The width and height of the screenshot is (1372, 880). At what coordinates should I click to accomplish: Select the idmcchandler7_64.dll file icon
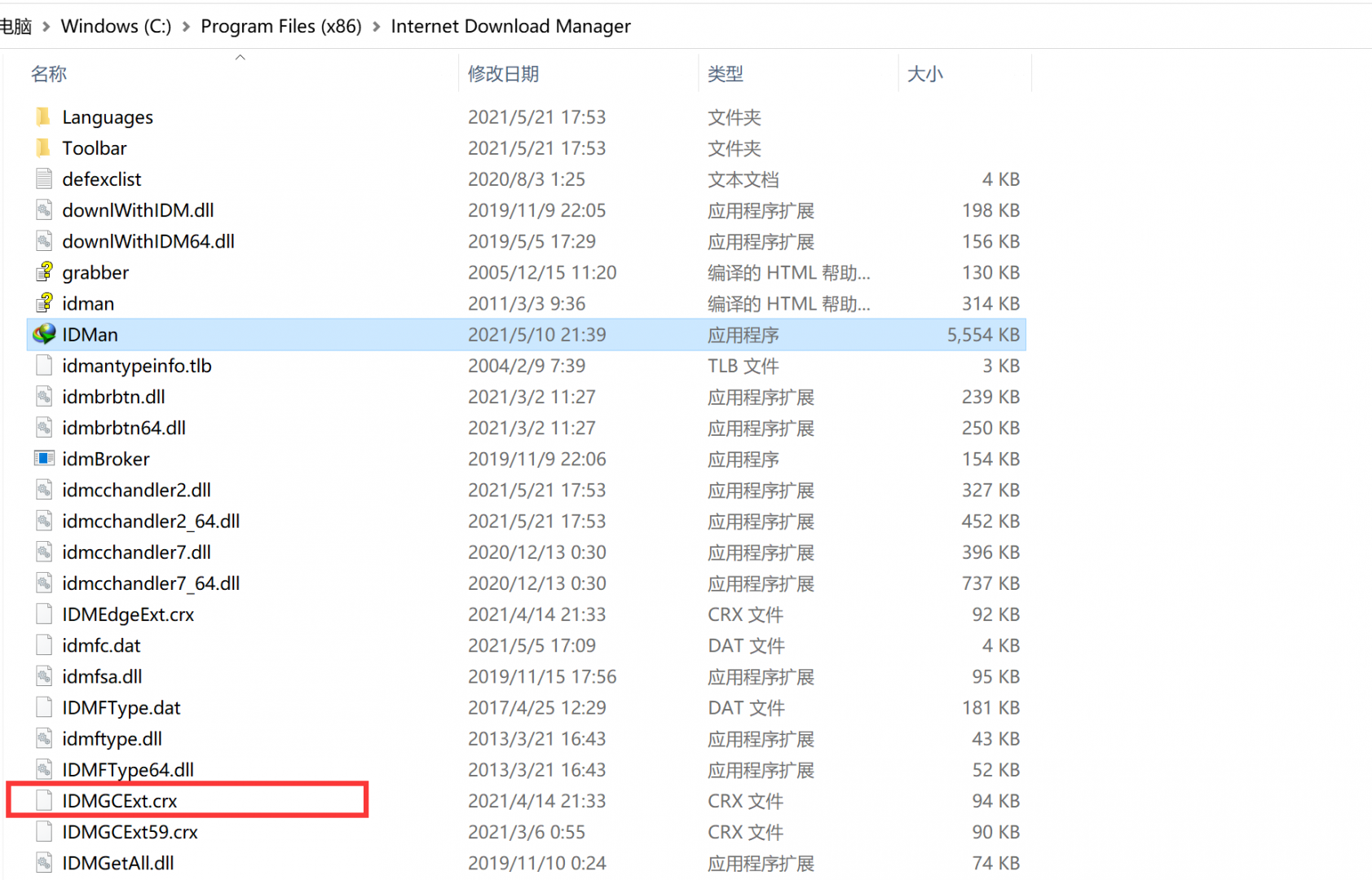(x=44, y=583)
